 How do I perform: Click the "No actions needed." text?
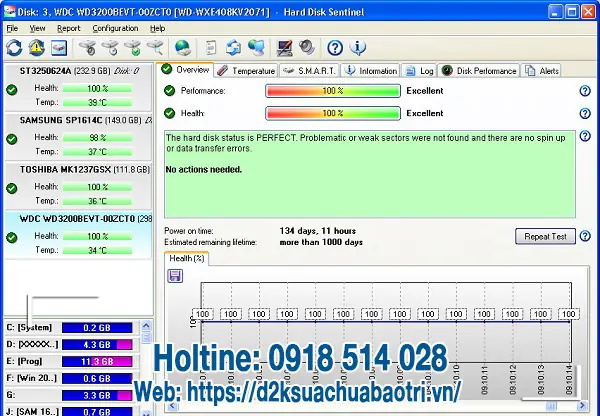204,170
